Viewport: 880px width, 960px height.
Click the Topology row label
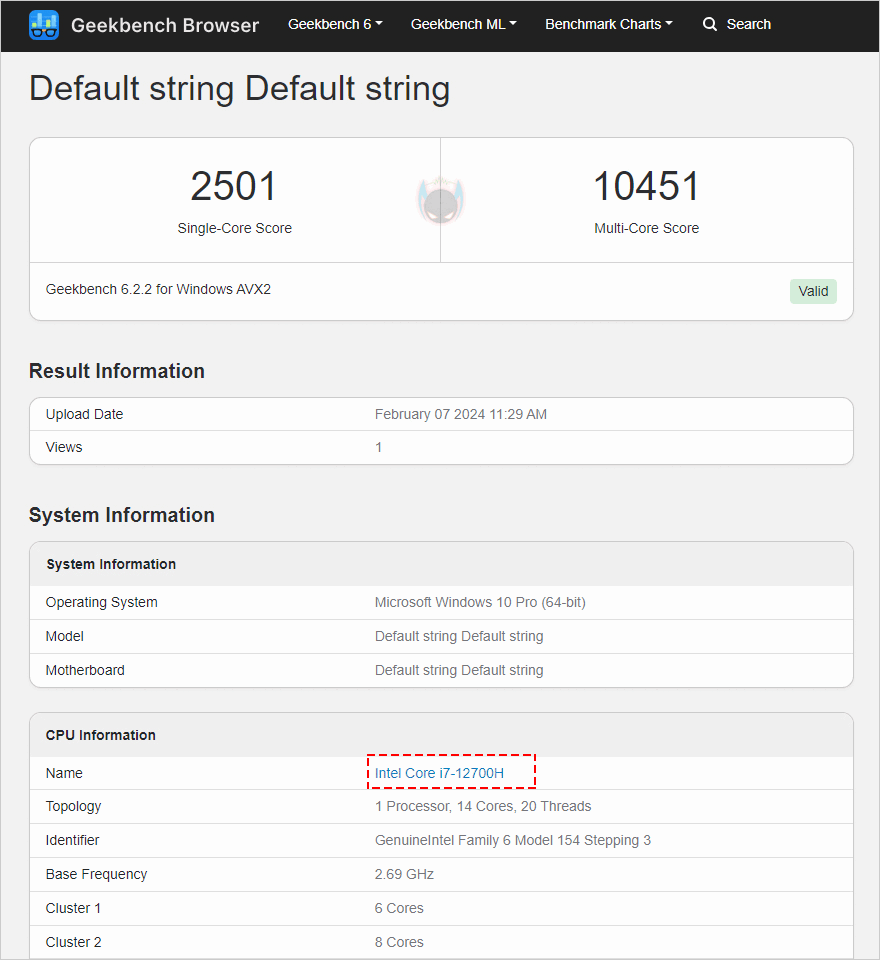73,806
